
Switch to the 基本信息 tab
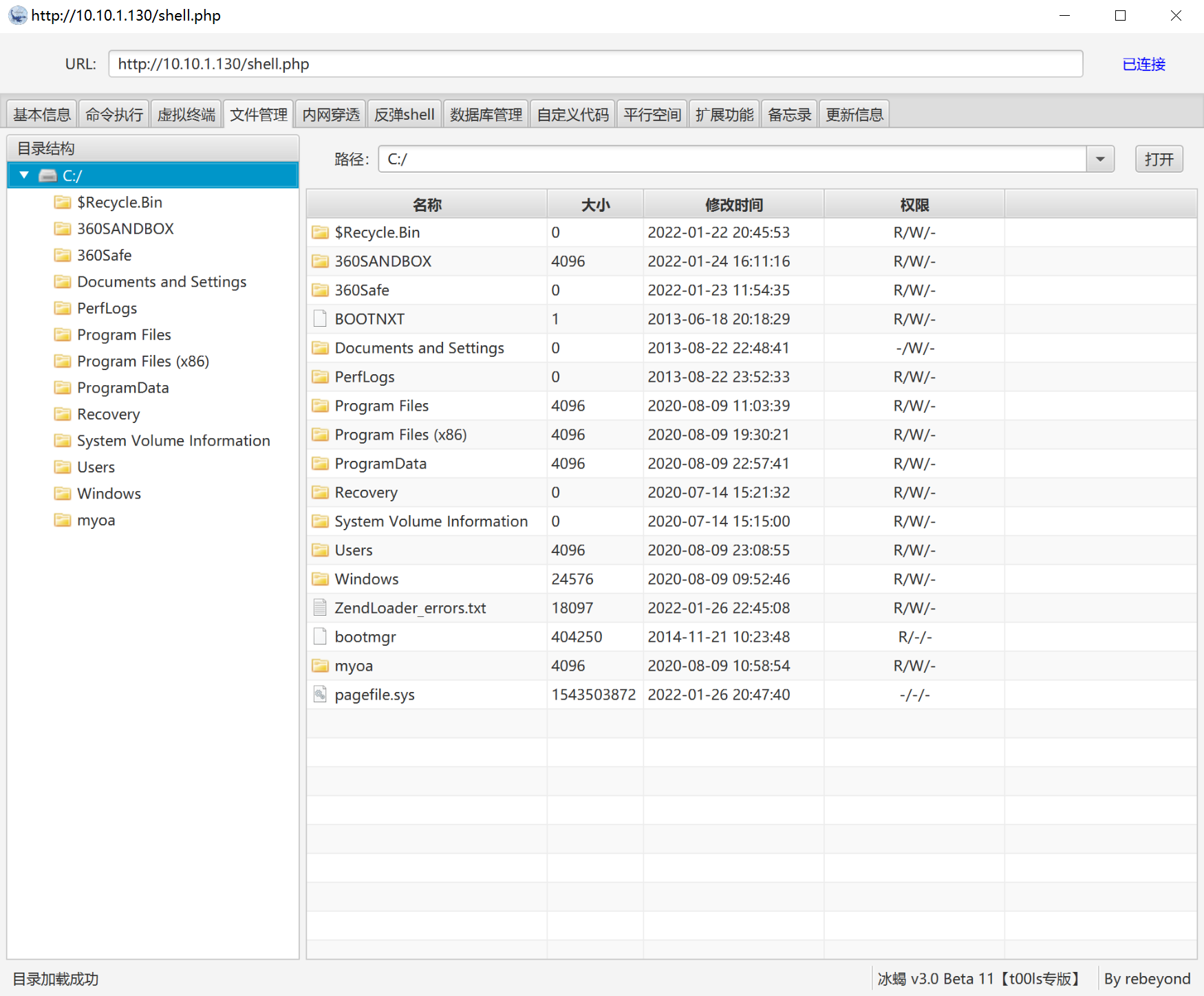click(x=42, y=114)
